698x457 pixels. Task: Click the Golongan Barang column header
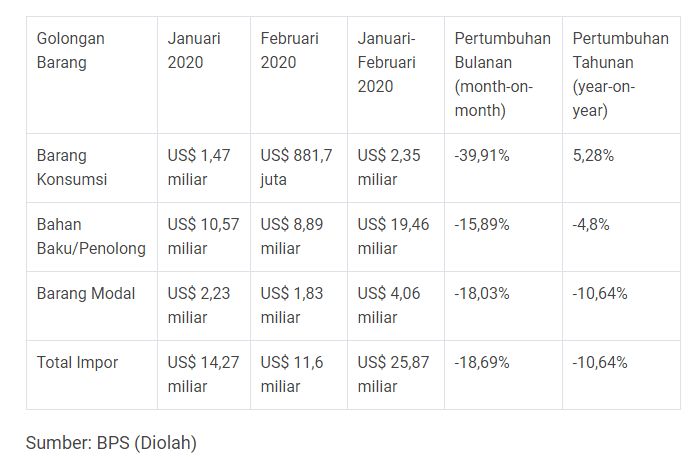pos(92,75)
